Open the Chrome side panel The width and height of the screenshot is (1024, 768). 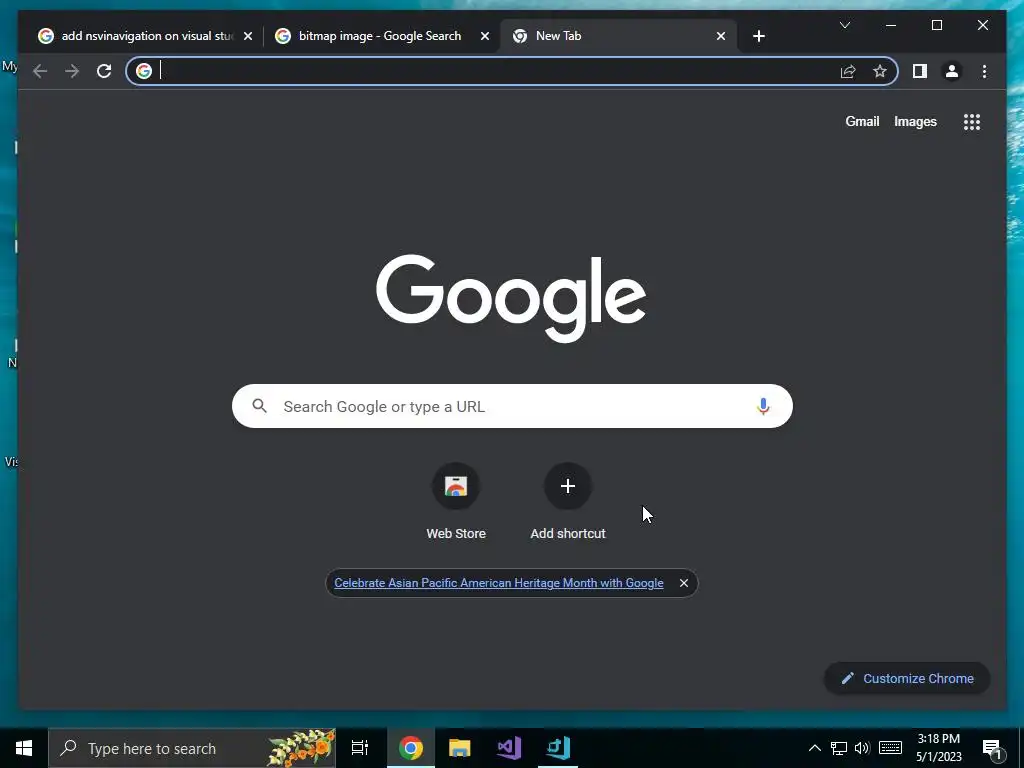[920, 71]
